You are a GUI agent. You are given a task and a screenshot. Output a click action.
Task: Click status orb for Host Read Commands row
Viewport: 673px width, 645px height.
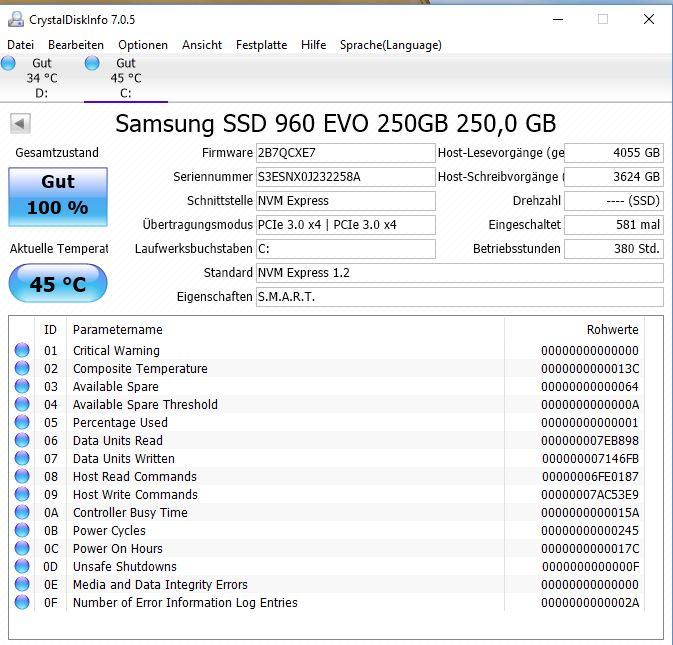click(22, 476)
